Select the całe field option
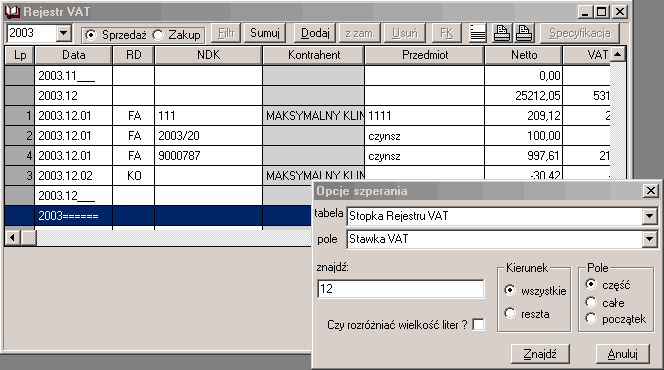Viewport: 664px width, 370px height. (591, 302)
